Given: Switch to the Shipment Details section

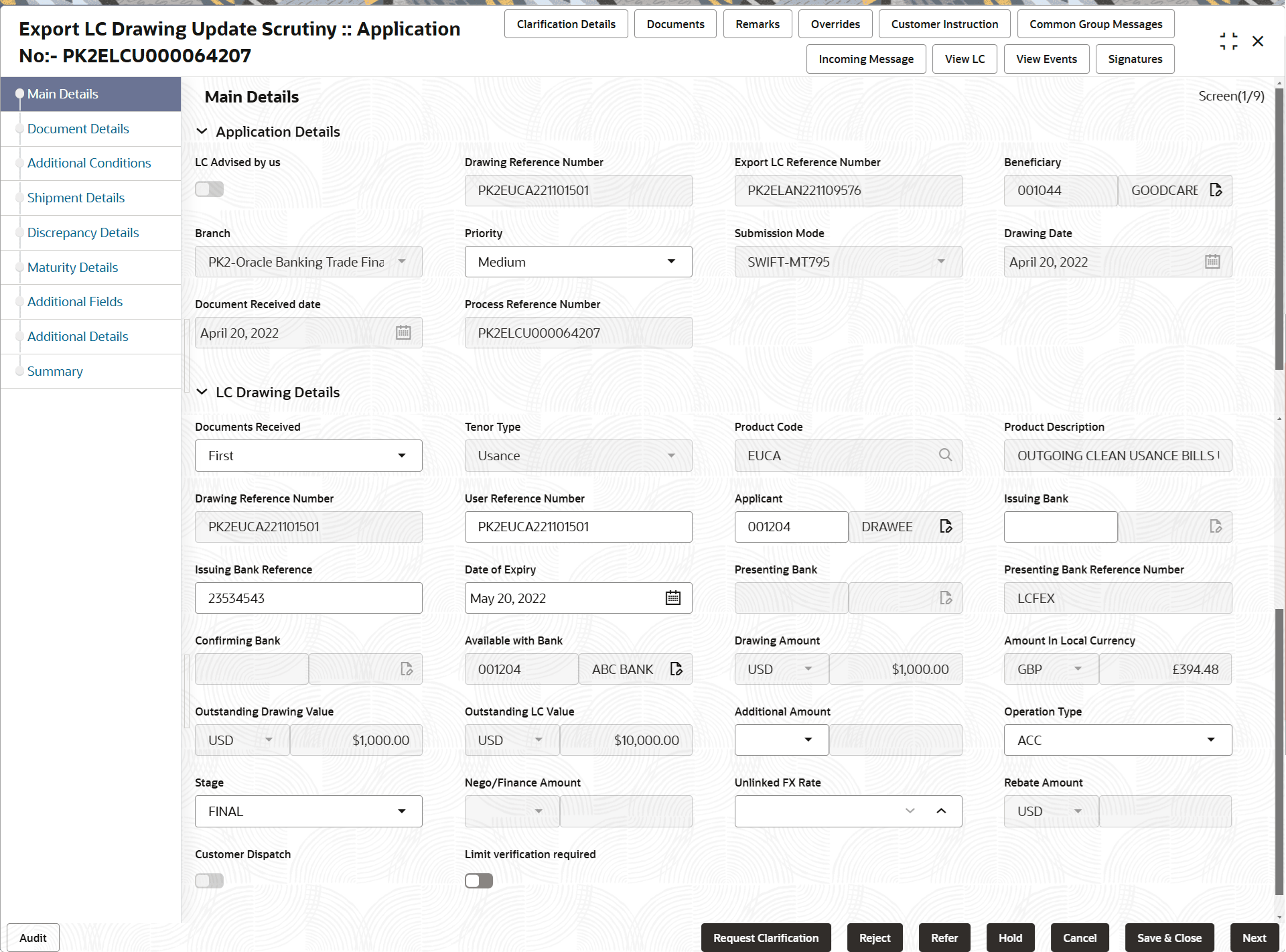Looking at the screenshot, I should point(76,198).
